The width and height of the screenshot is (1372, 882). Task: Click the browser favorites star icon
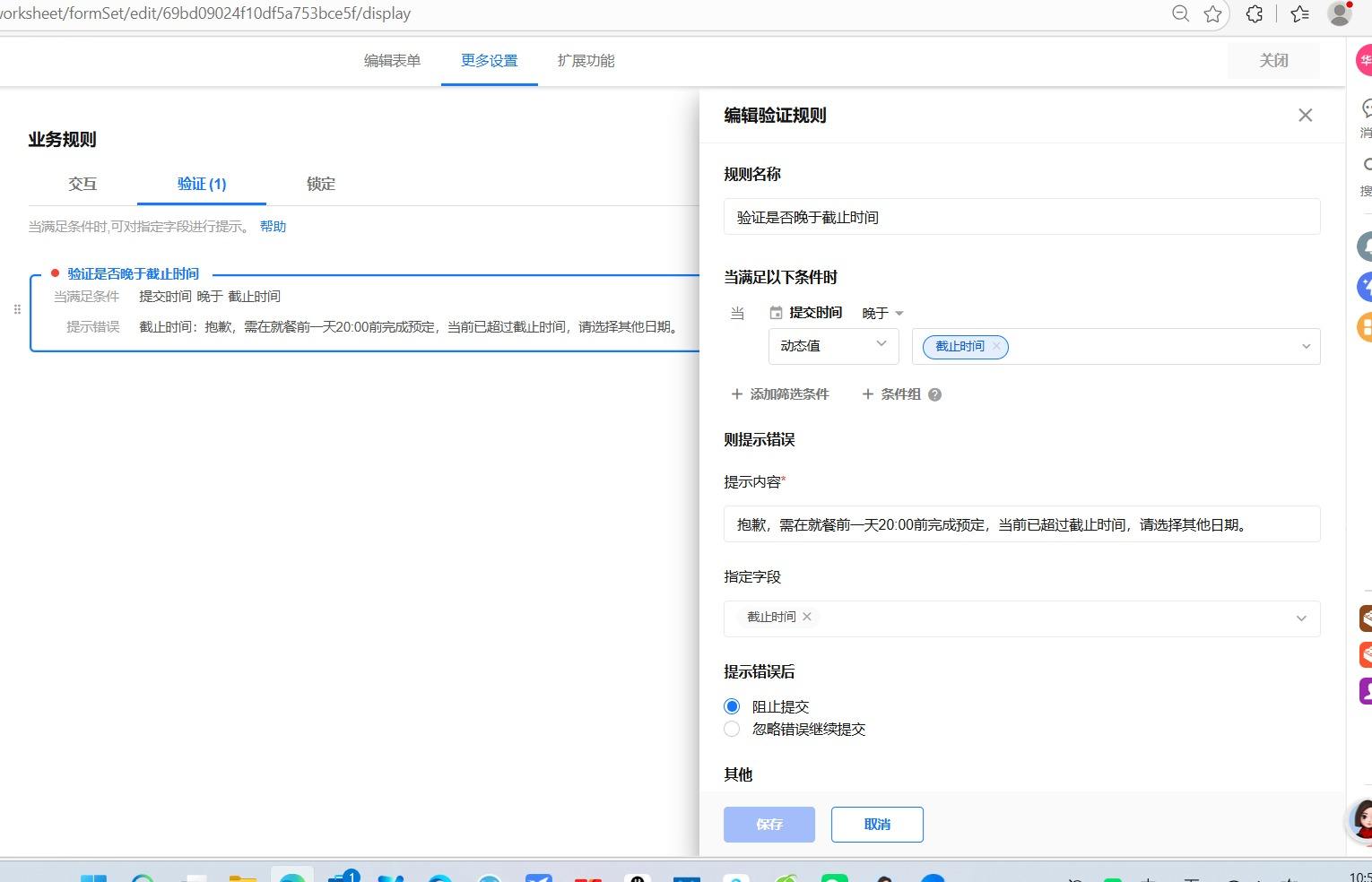click(x=1214, y=13)
